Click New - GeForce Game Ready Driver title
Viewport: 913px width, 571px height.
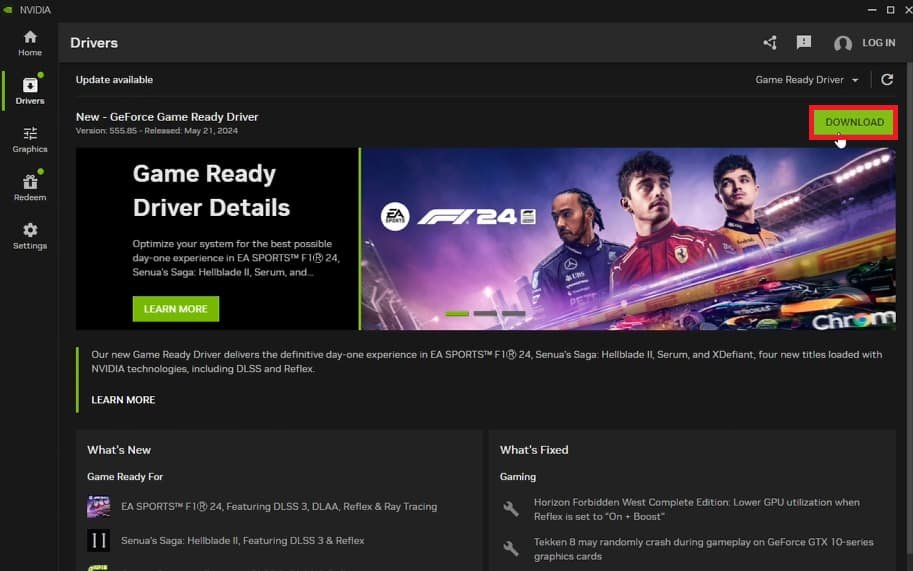point(167,117)
